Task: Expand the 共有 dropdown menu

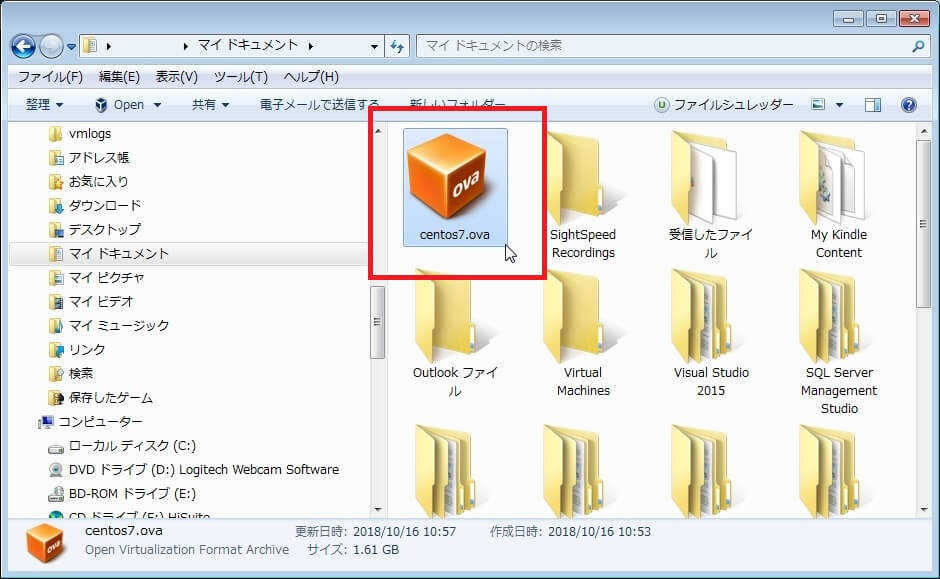Action: 210,105
